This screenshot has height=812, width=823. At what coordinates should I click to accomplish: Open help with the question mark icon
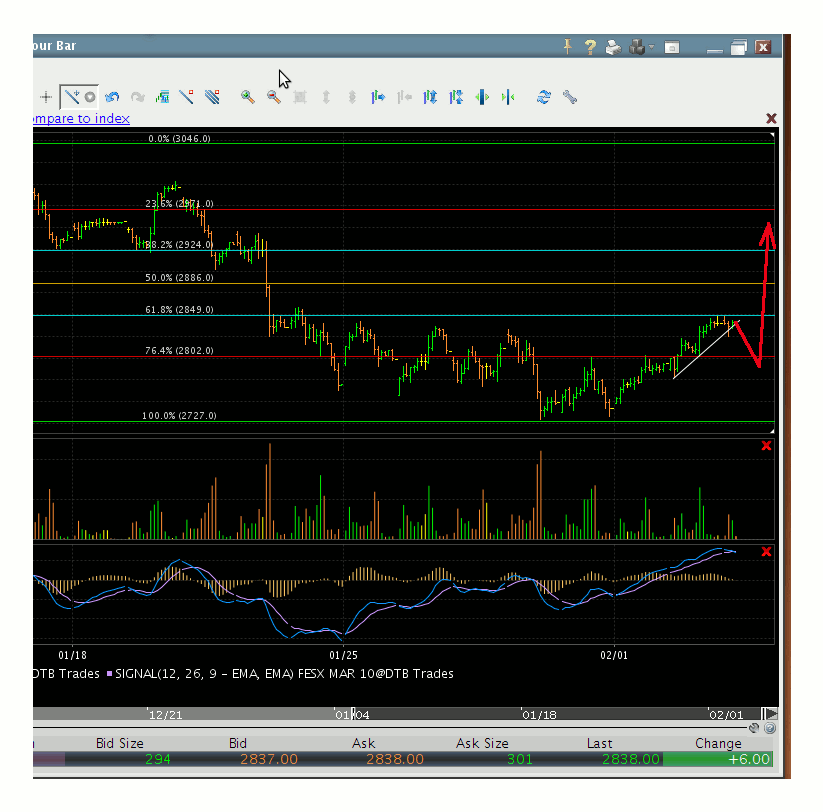point(590,47)
